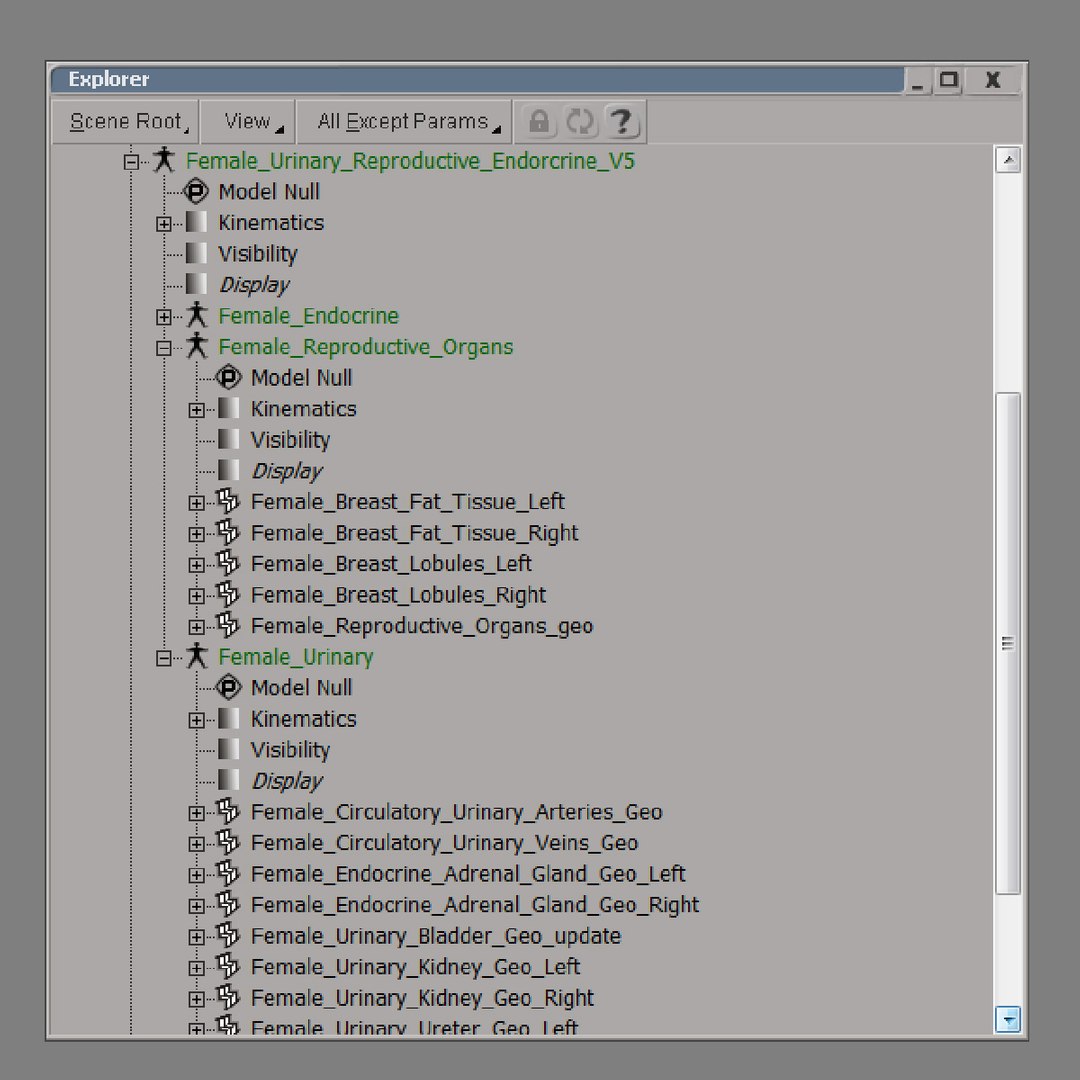Open the Scene Root scope menu
Screen dimensions: 1080x1080
pos(126,122)
